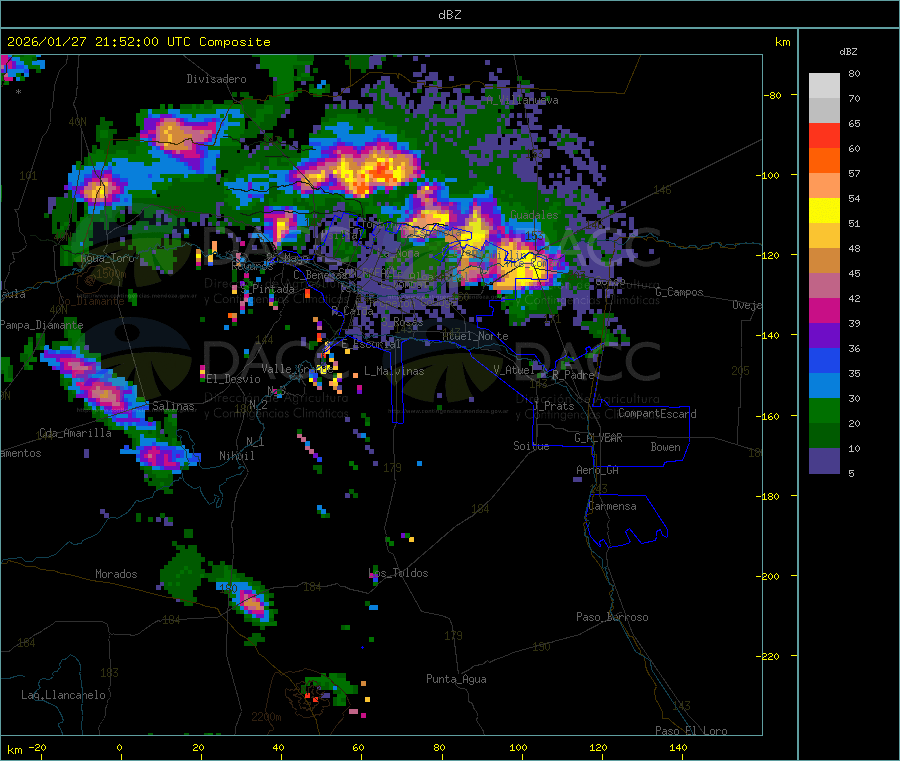Select the 'Punta_Agua' label
The width and height of the screenshot is (900, 761).
tap(456, 679)
